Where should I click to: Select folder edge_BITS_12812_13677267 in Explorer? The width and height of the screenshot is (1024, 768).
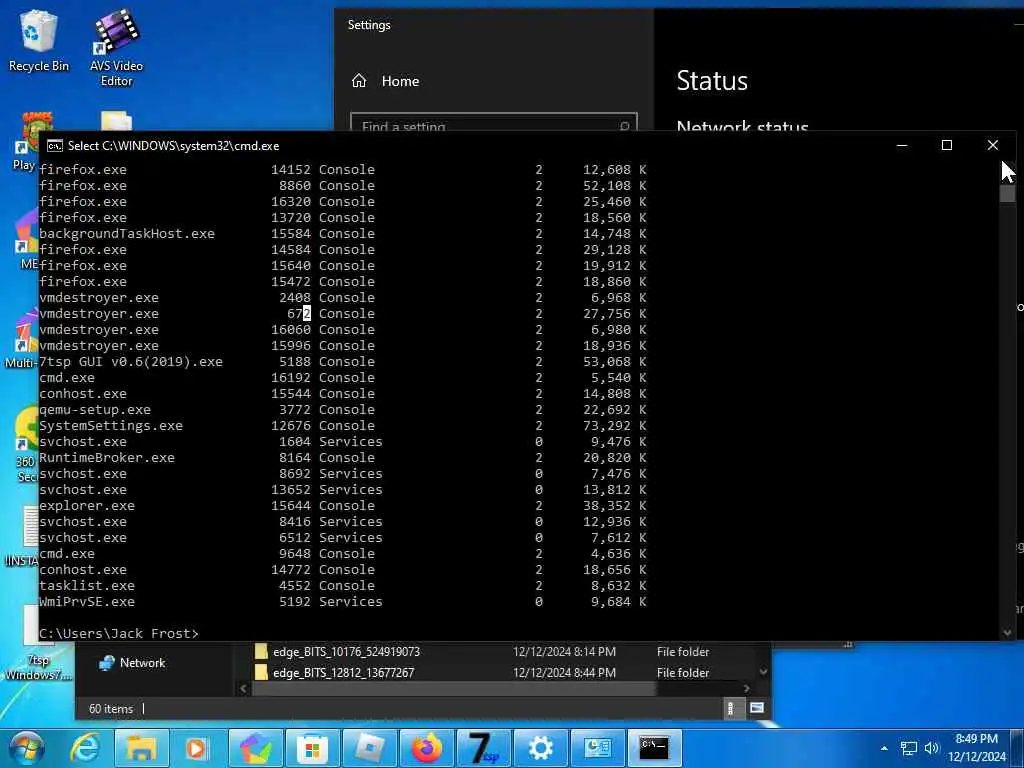point(344,673)
